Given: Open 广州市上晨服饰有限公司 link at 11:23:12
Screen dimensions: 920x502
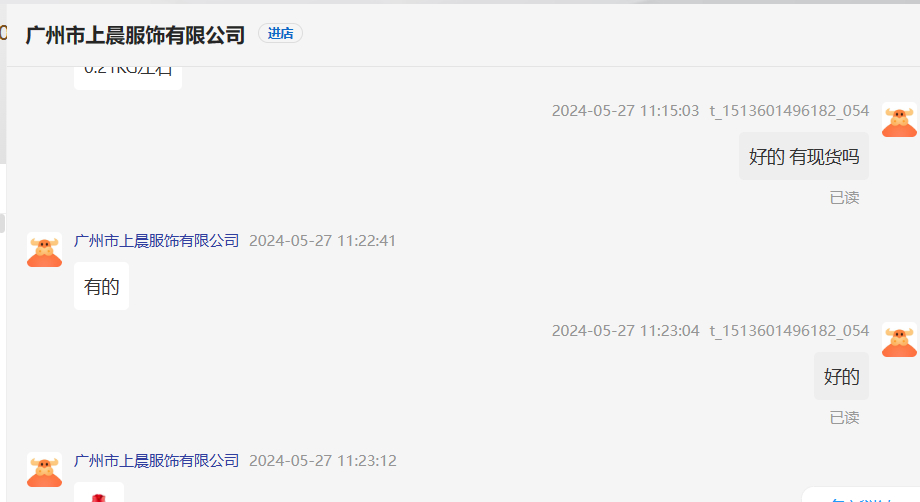Looking at the screenshot, I should (x=156, y=460).
